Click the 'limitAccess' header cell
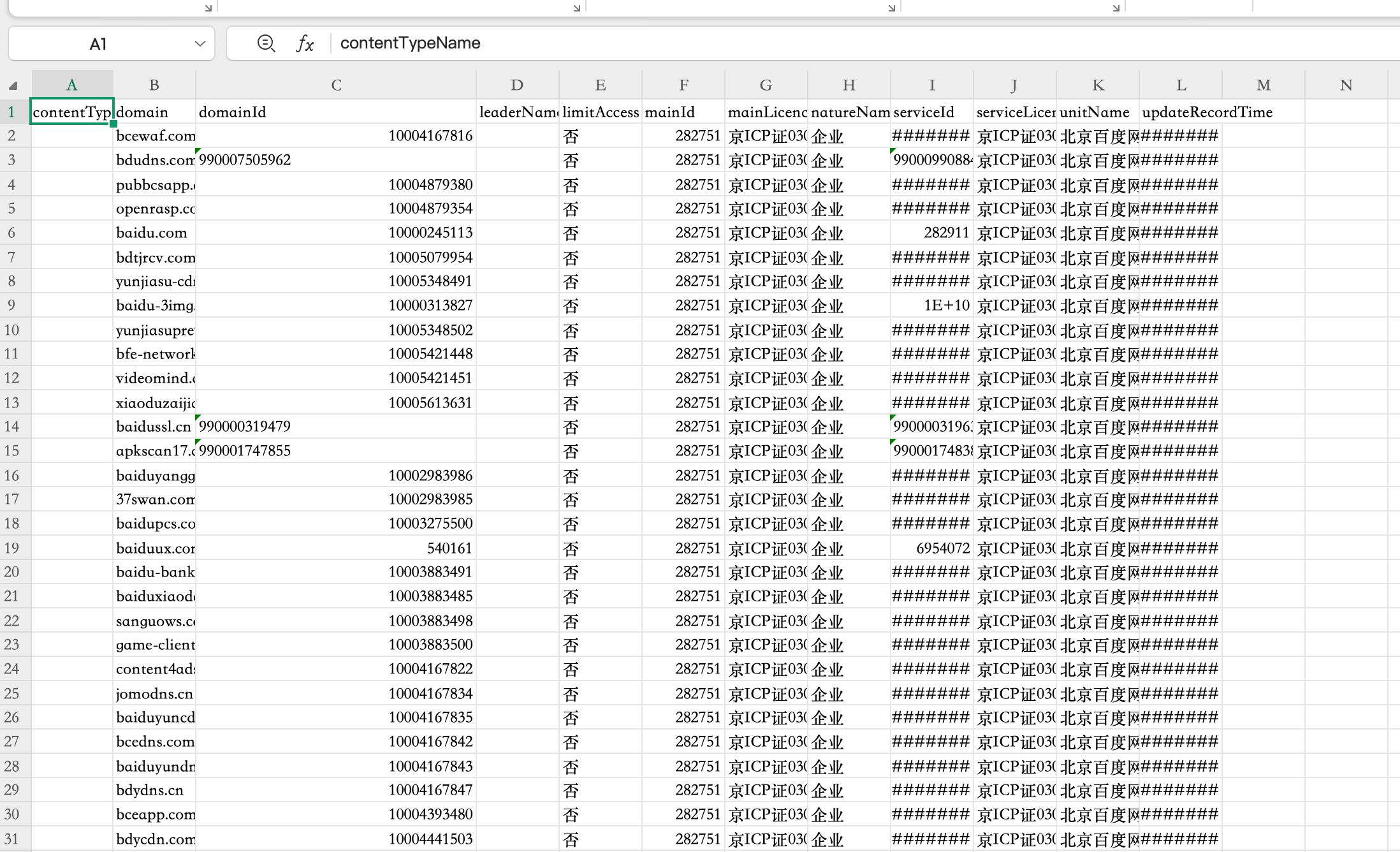 (601, 112)
